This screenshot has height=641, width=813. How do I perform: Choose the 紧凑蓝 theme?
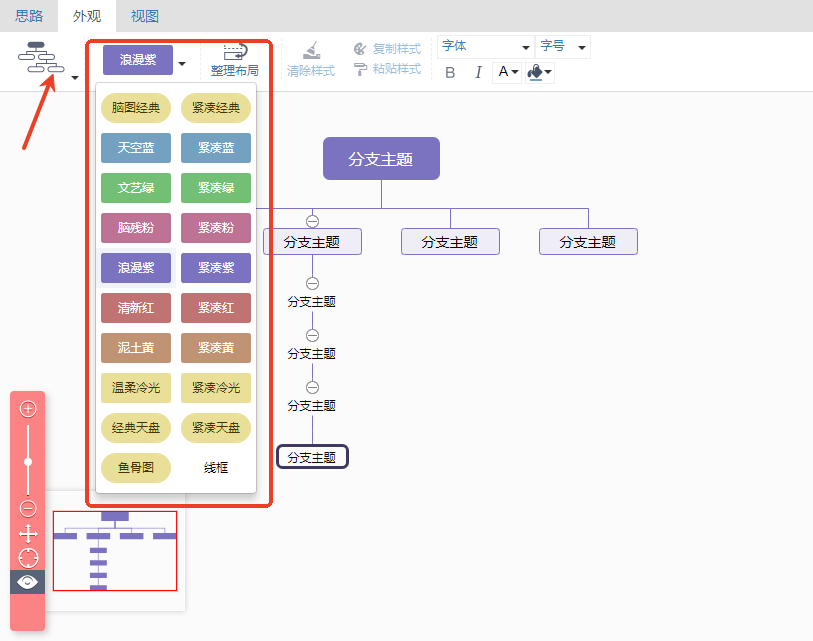(x=216, y=148)
